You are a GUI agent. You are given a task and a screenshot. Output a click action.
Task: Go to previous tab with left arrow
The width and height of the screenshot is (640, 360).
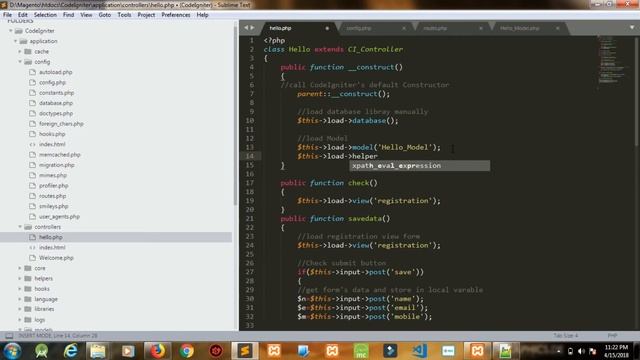click(x=246, y=28)
